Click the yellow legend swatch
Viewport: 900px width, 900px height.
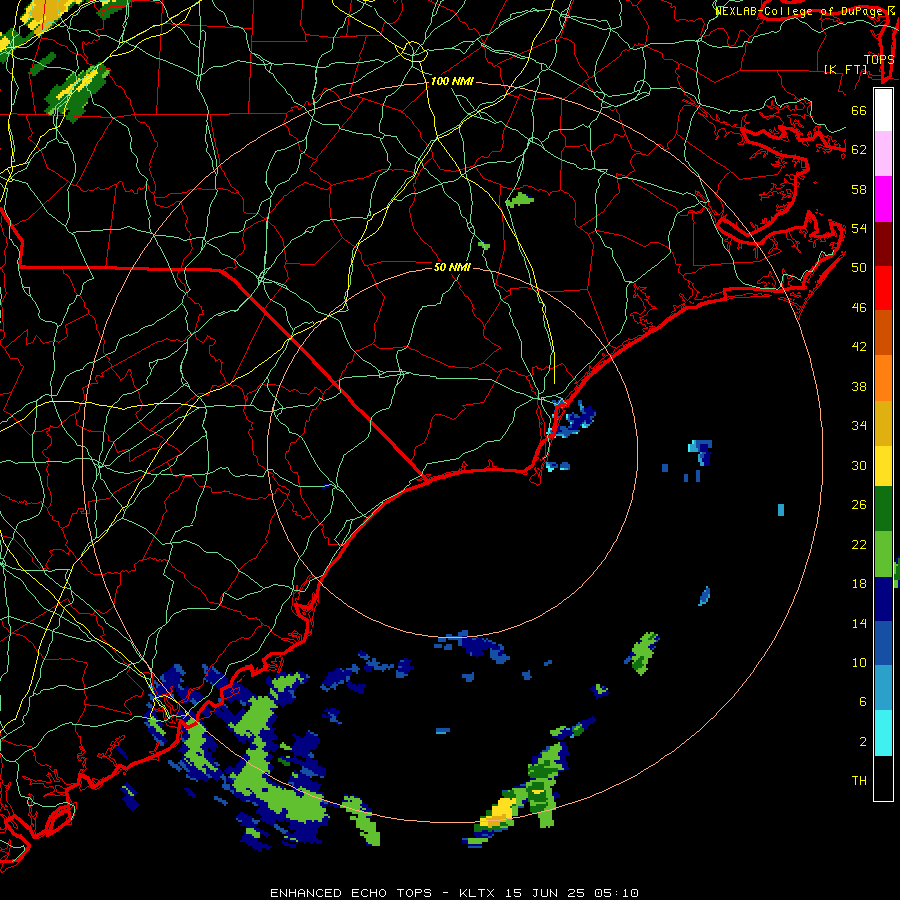(x=883, y=465)
